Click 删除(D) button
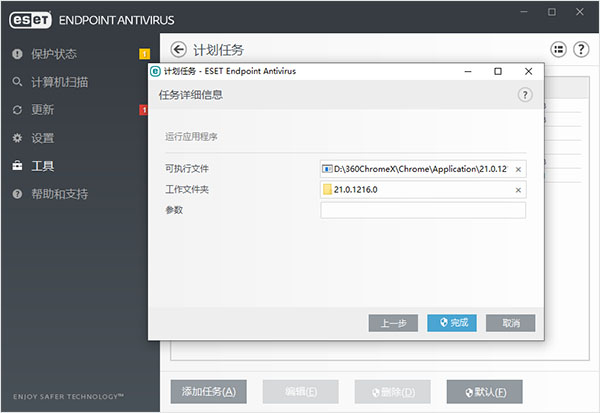The width and height of the screenshot is (600, 413). point(393,392)
